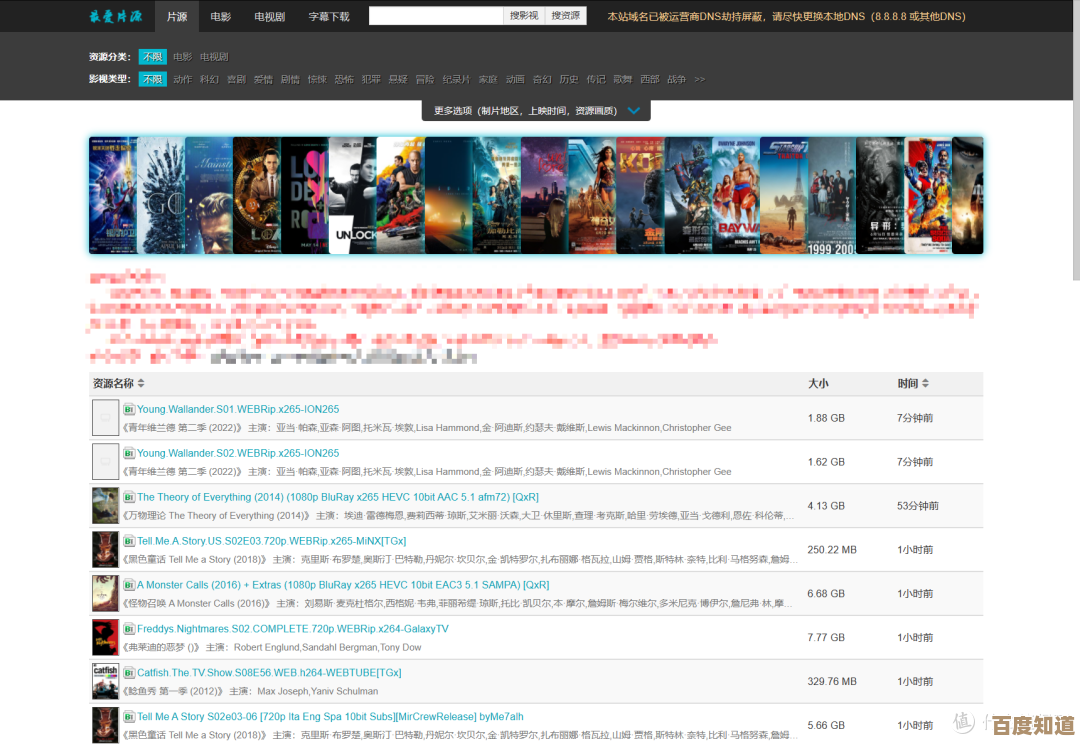Viewport: 1080px width, 744px height.
Task: Show more genres with the >> arrow
Action: (700, 79)
